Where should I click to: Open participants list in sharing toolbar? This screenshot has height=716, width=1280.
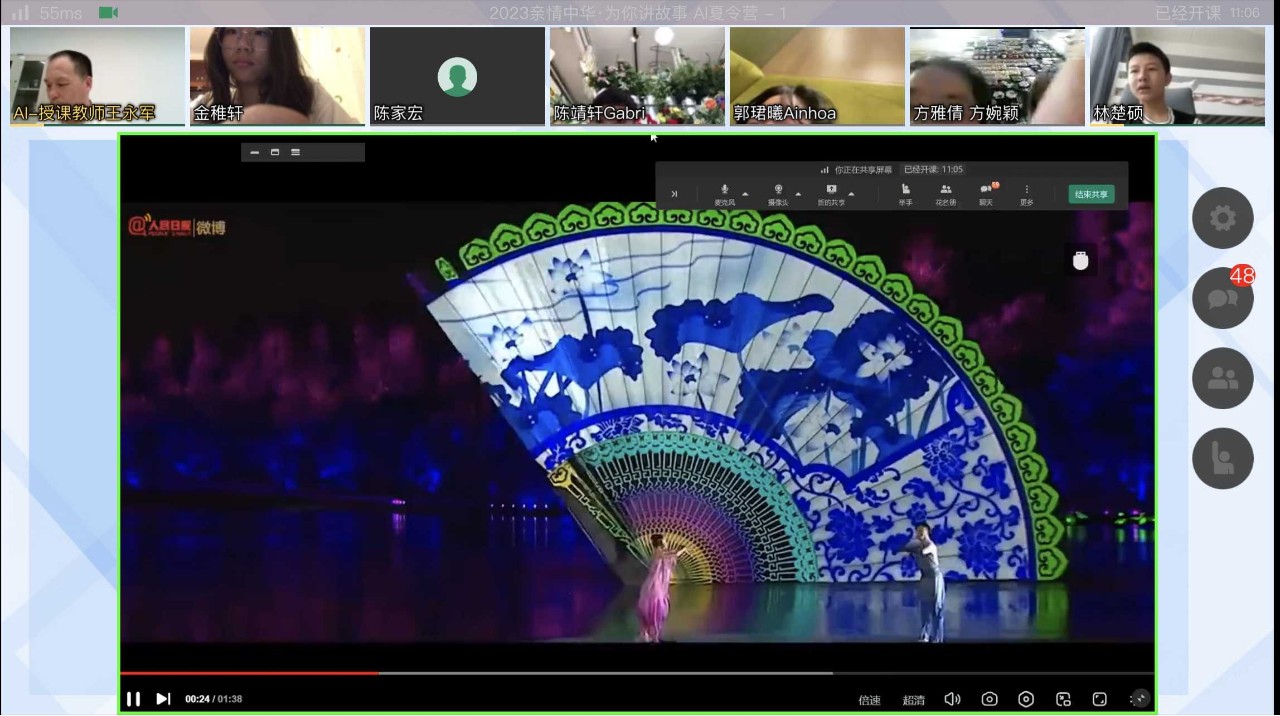coord(946,194)
